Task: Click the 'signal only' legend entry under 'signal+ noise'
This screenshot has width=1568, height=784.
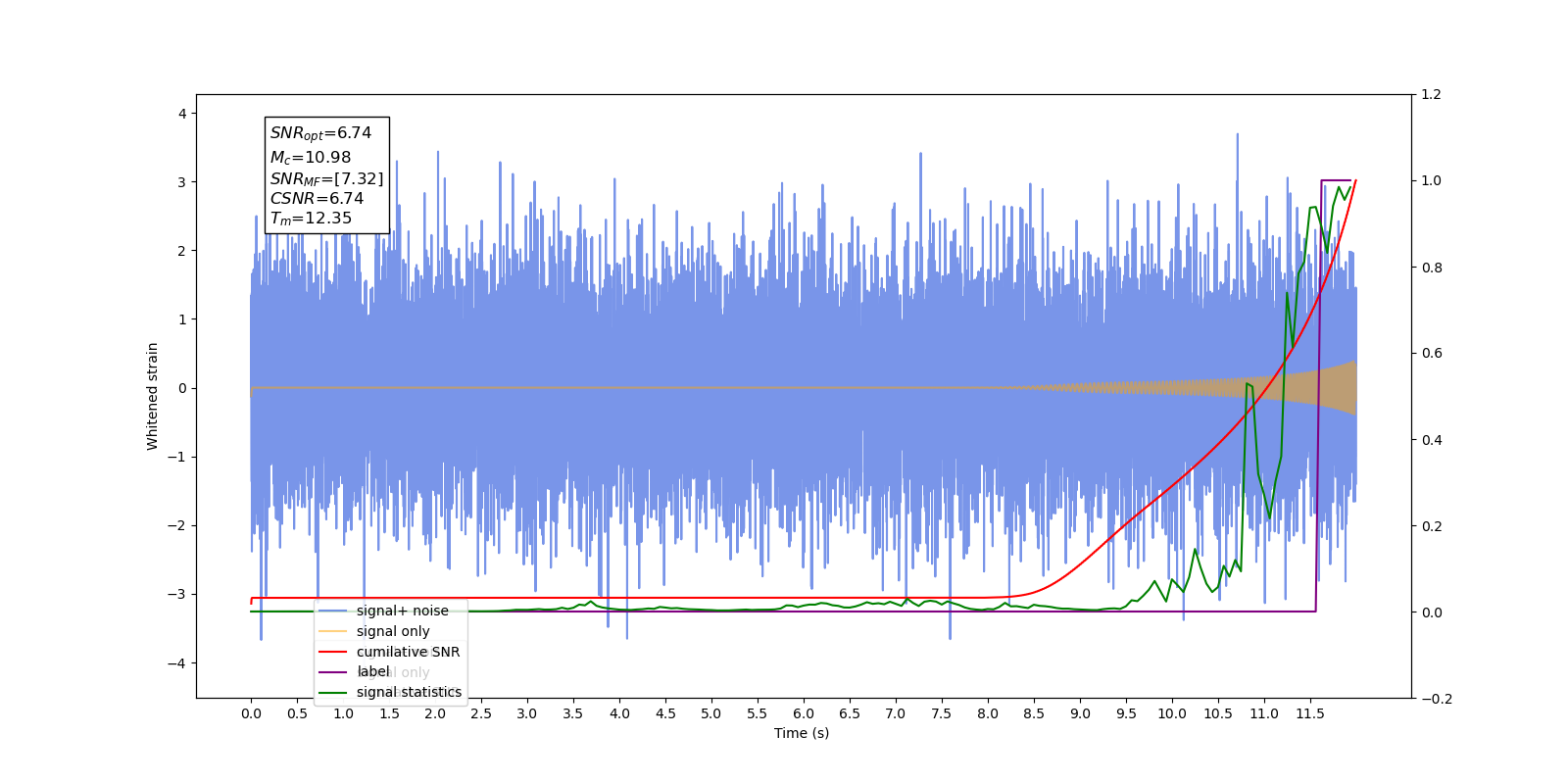Action: (x=393, y=631)
